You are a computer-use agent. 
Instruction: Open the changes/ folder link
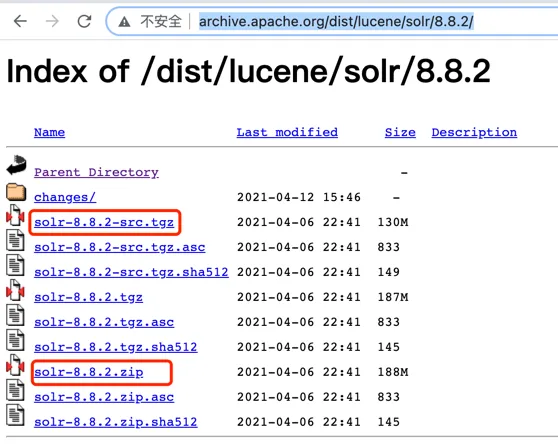(x=65, y=198)
